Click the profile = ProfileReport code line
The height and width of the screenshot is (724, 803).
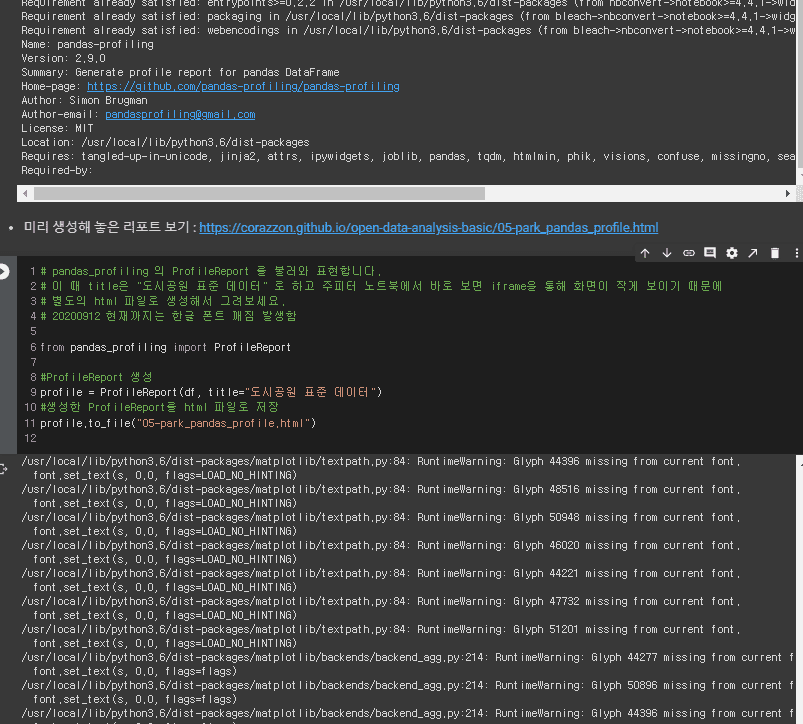(x=211, y=392)
